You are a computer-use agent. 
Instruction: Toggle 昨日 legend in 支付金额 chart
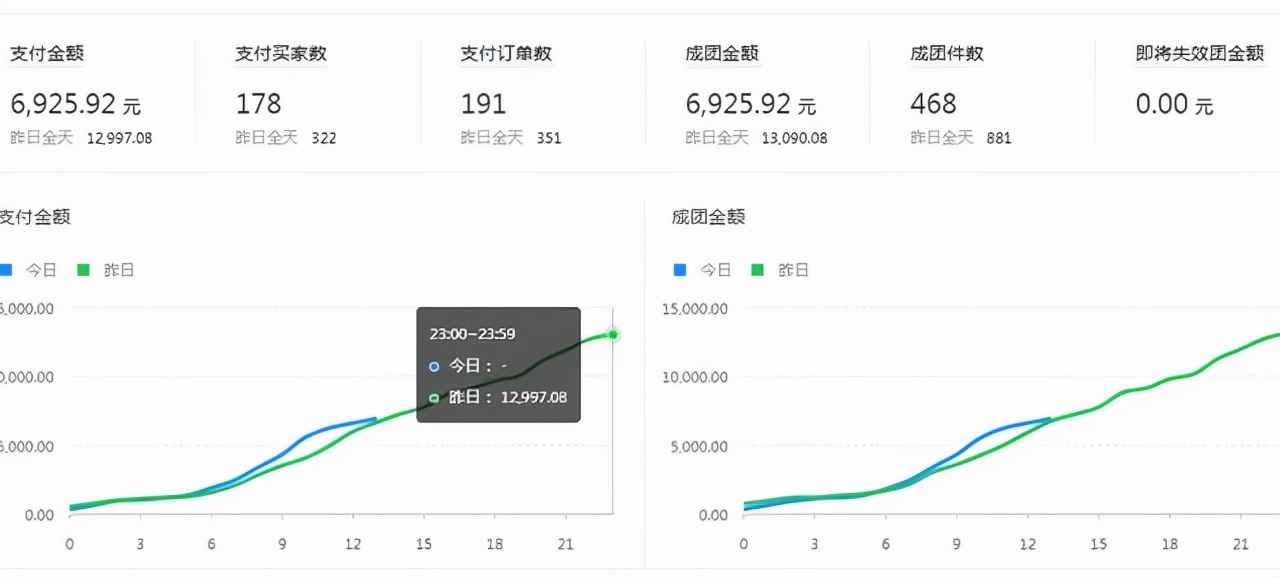[x=106, y=270]
